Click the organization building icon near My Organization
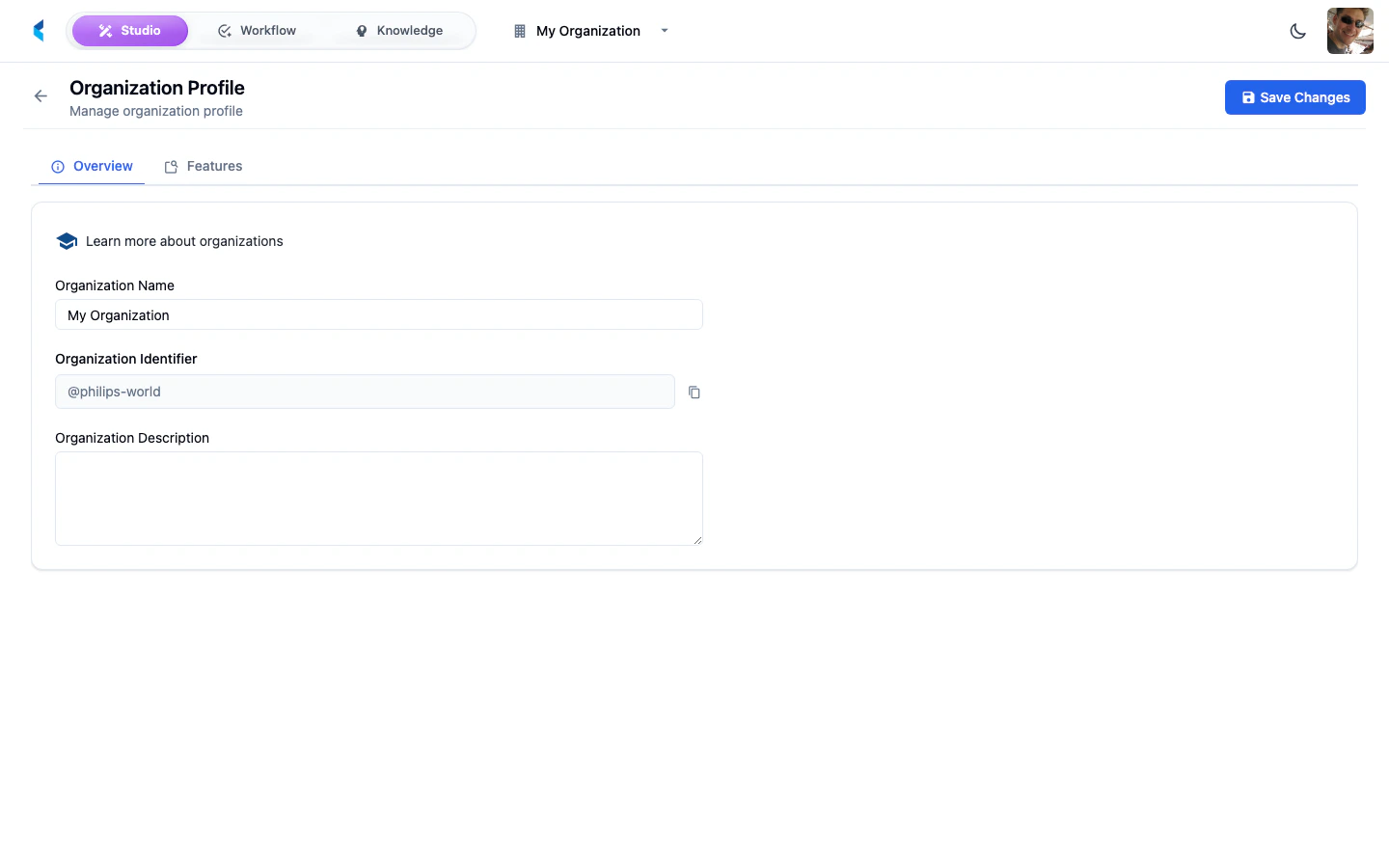Screen dimensions: 1389x868 pyautogui.click(x=519, y=31)
